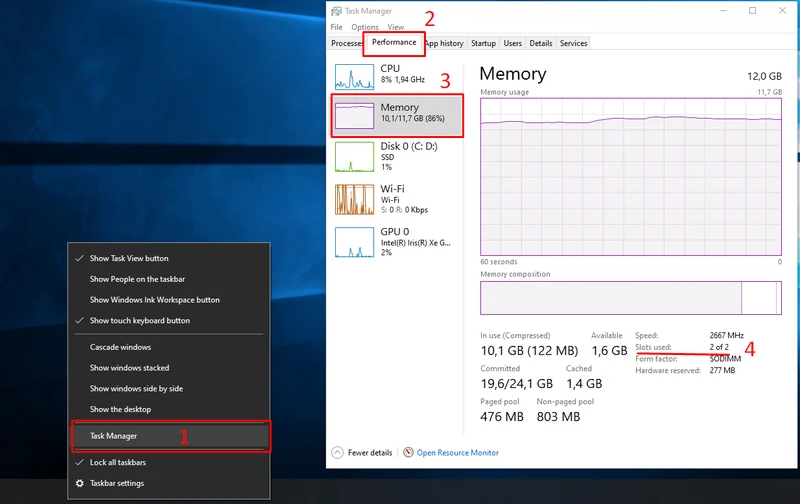Click the 'Form factor:' label
800x504 pixels.
(x=656, y=359)
